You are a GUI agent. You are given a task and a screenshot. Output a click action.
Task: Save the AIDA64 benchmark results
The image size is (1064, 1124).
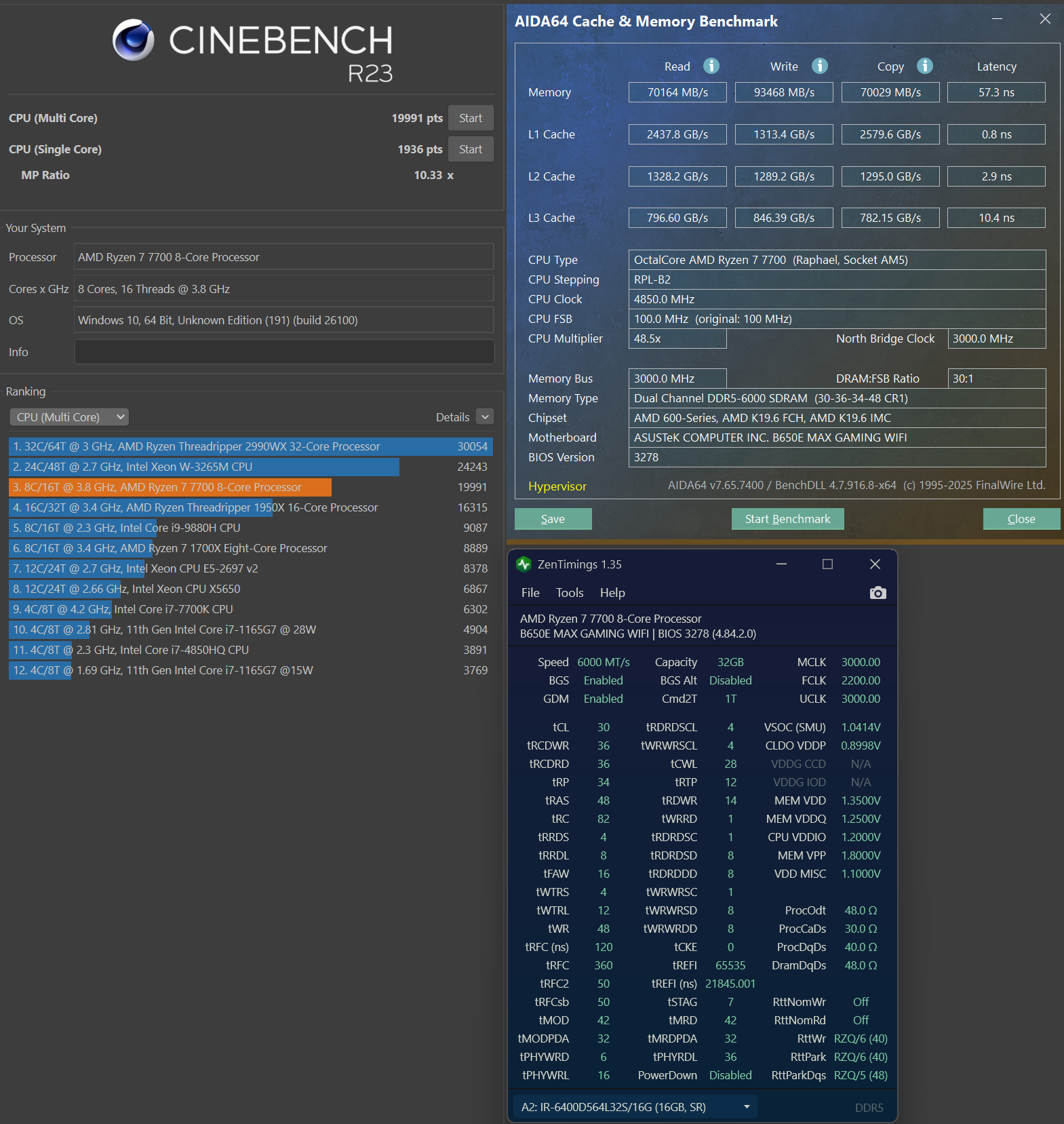[x=553, y=519]
